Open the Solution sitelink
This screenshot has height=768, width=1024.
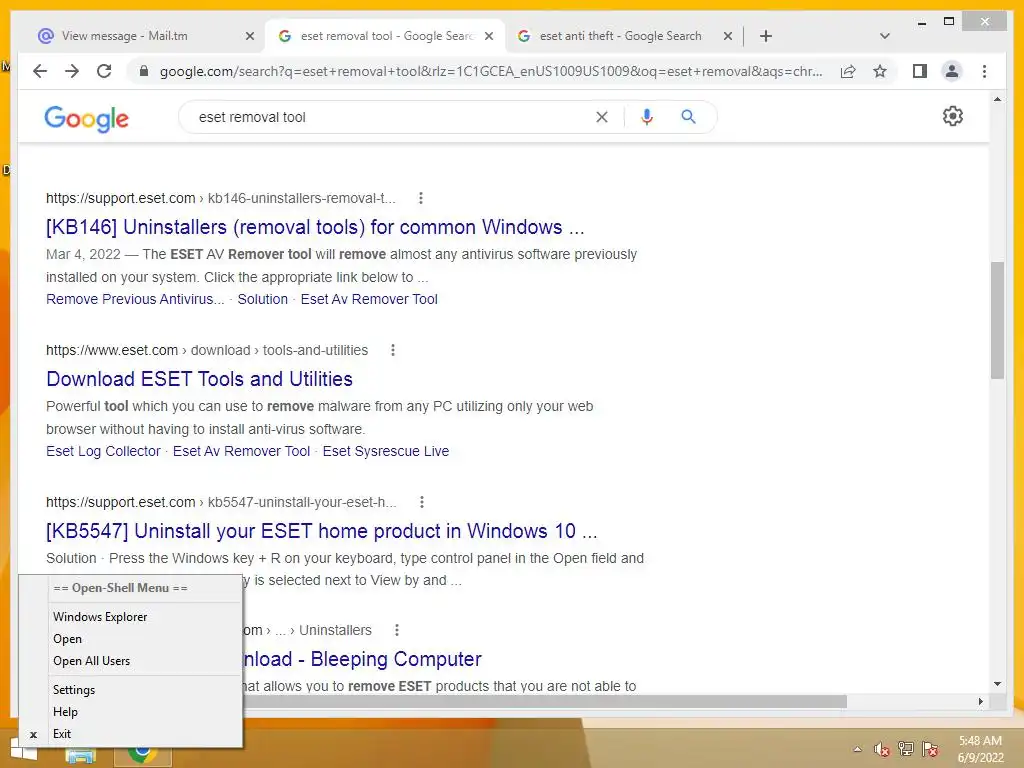tap(263, 299)
